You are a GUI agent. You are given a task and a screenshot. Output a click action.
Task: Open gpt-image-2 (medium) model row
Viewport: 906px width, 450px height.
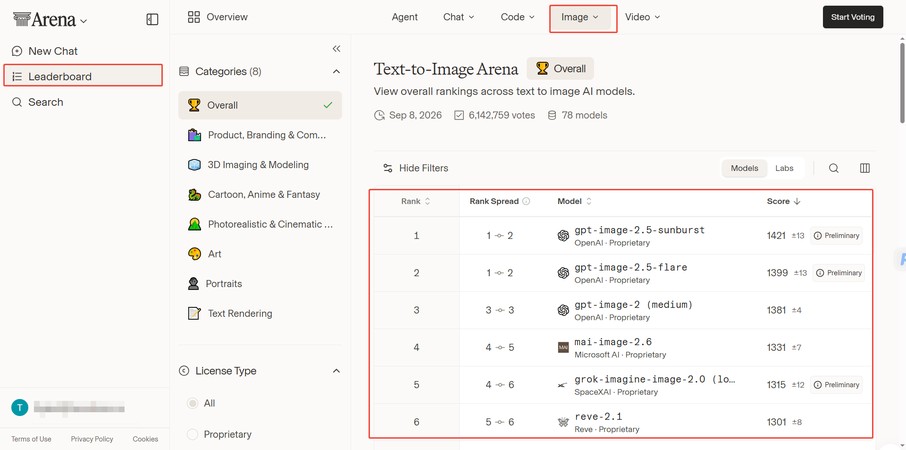623,310
